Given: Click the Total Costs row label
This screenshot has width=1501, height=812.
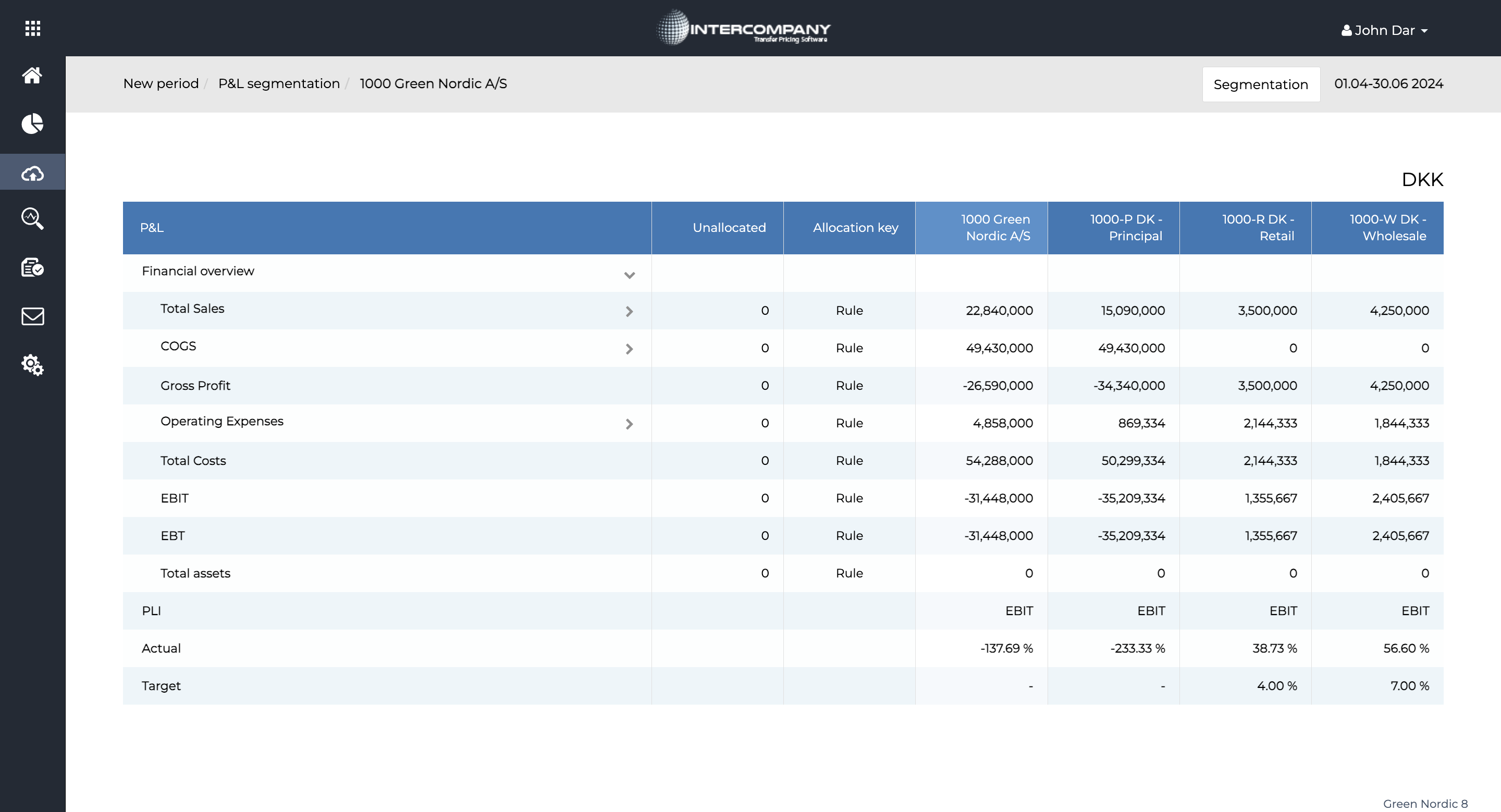Looking at the screenshot, I should tap(193, 461).
